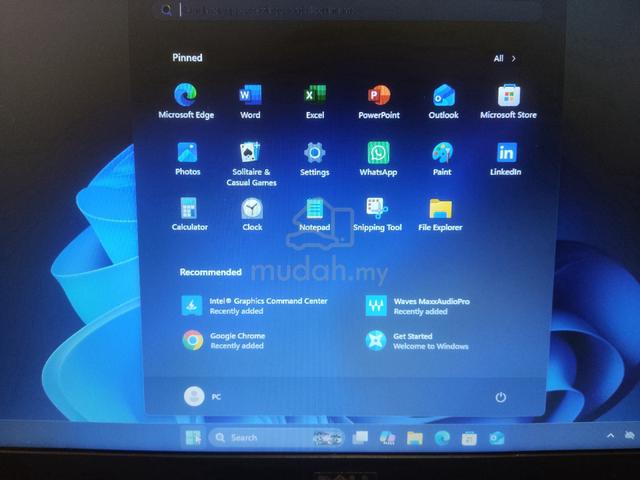Image resolution: width=640 pixels, height=480 pixels.
Task: Open WhatsApp from the Start menu
Action: (378, 159)
